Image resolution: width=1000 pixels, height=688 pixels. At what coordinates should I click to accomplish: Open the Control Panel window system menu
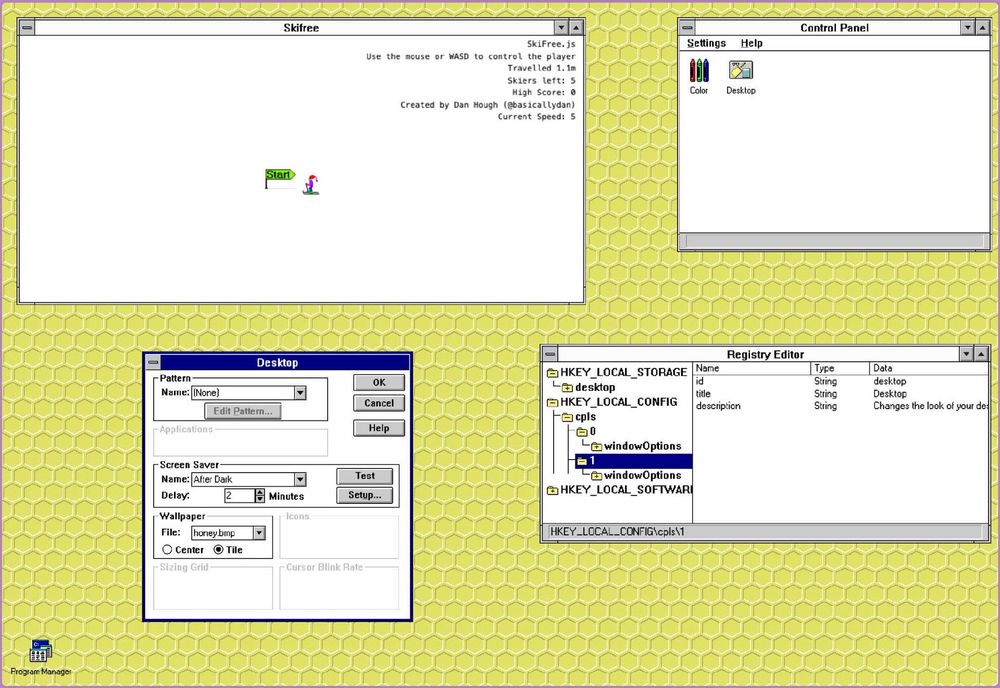(x=687, y=27)
